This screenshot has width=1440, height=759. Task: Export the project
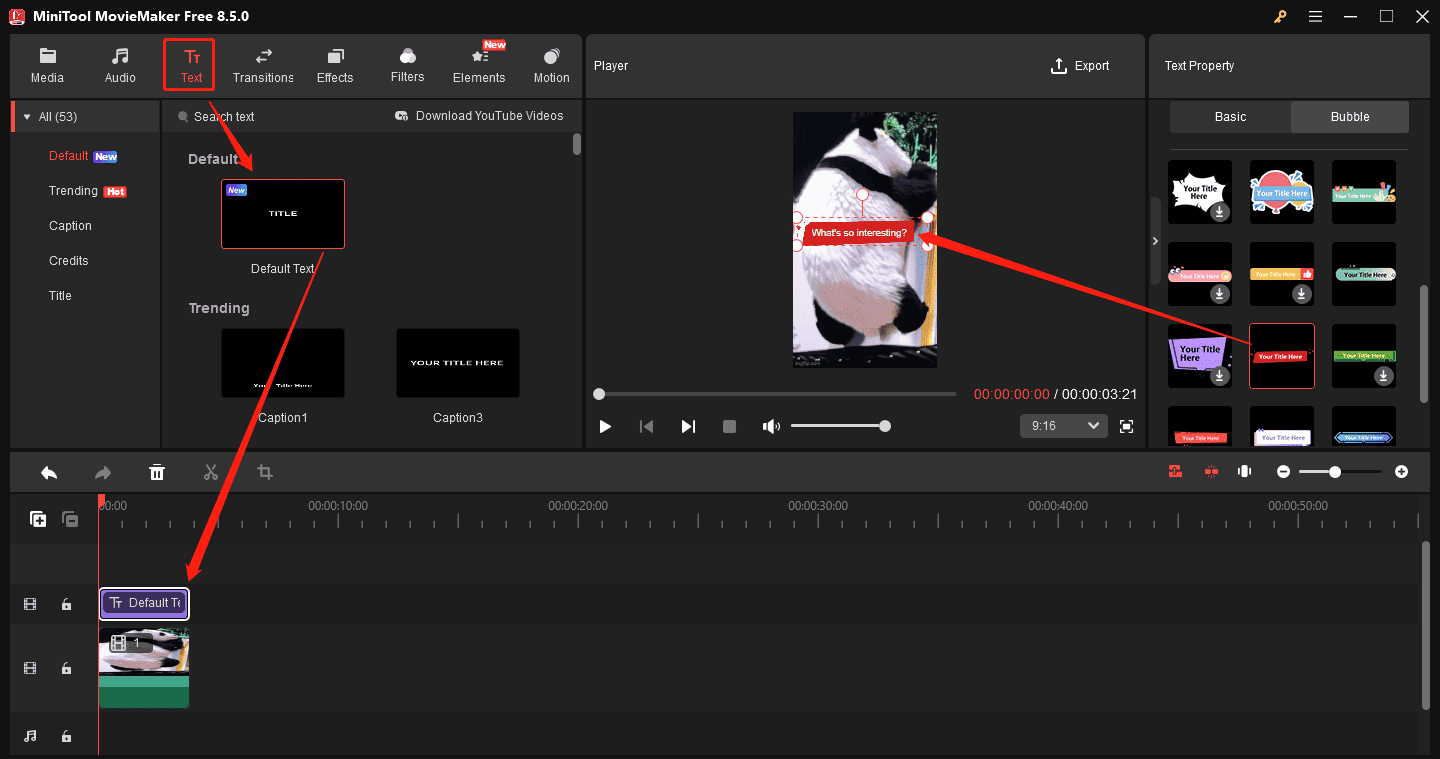coord(1080,65)
